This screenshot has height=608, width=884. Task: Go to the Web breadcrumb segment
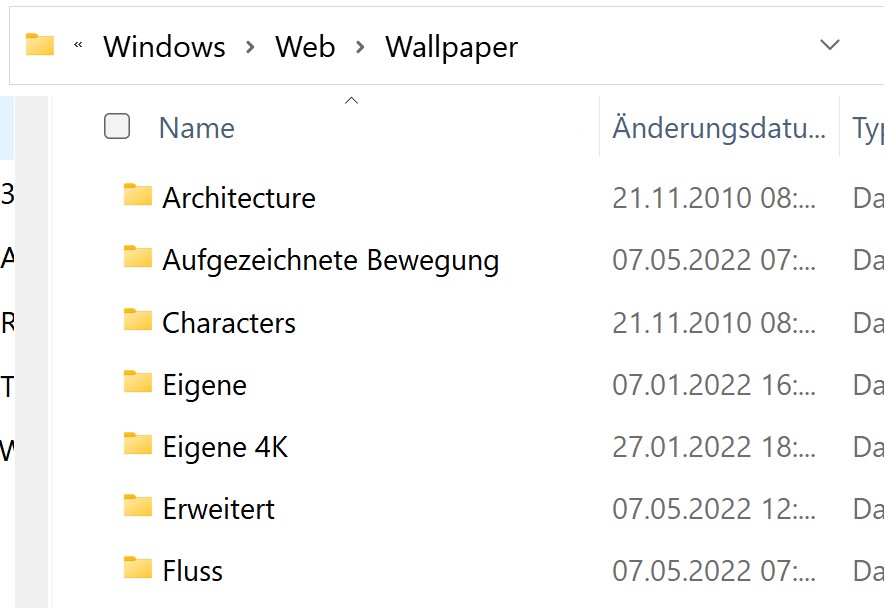(305, 46)
